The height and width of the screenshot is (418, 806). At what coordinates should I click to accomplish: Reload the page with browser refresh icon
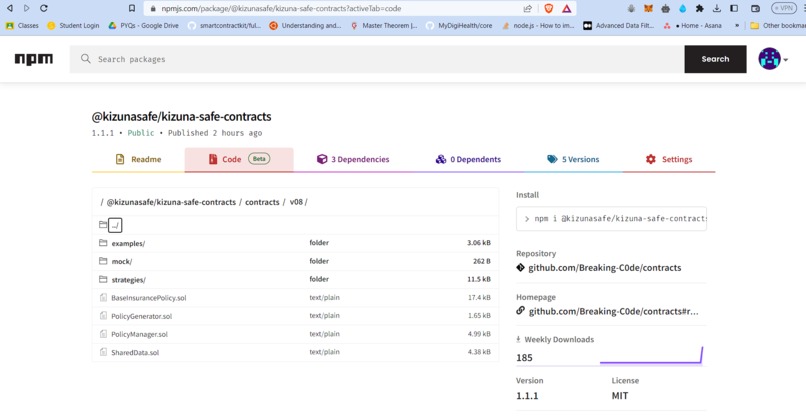(x=44, y=8)
